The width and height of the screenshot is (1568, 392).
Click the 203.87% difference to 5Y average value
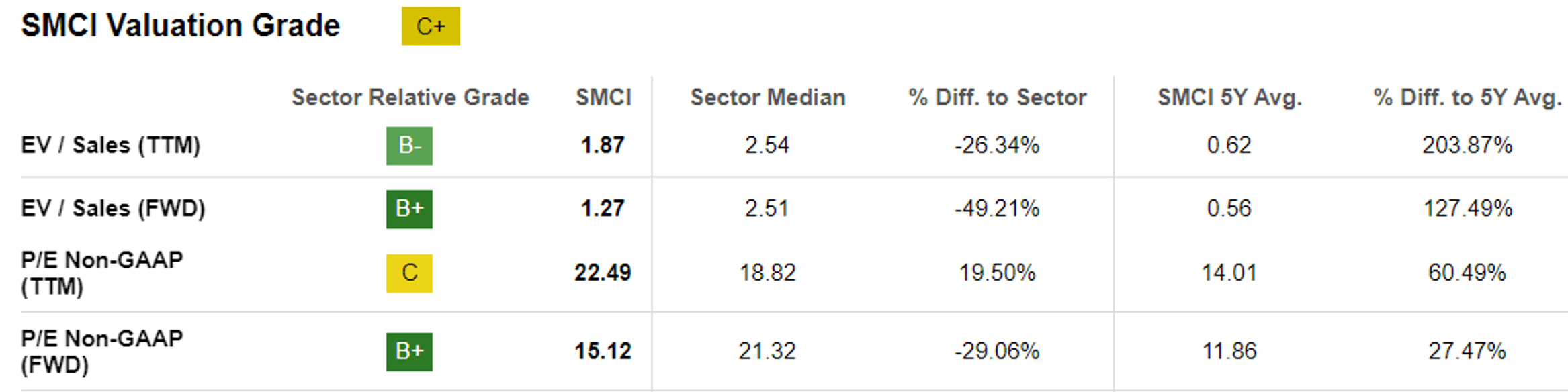click(1467, 146)
